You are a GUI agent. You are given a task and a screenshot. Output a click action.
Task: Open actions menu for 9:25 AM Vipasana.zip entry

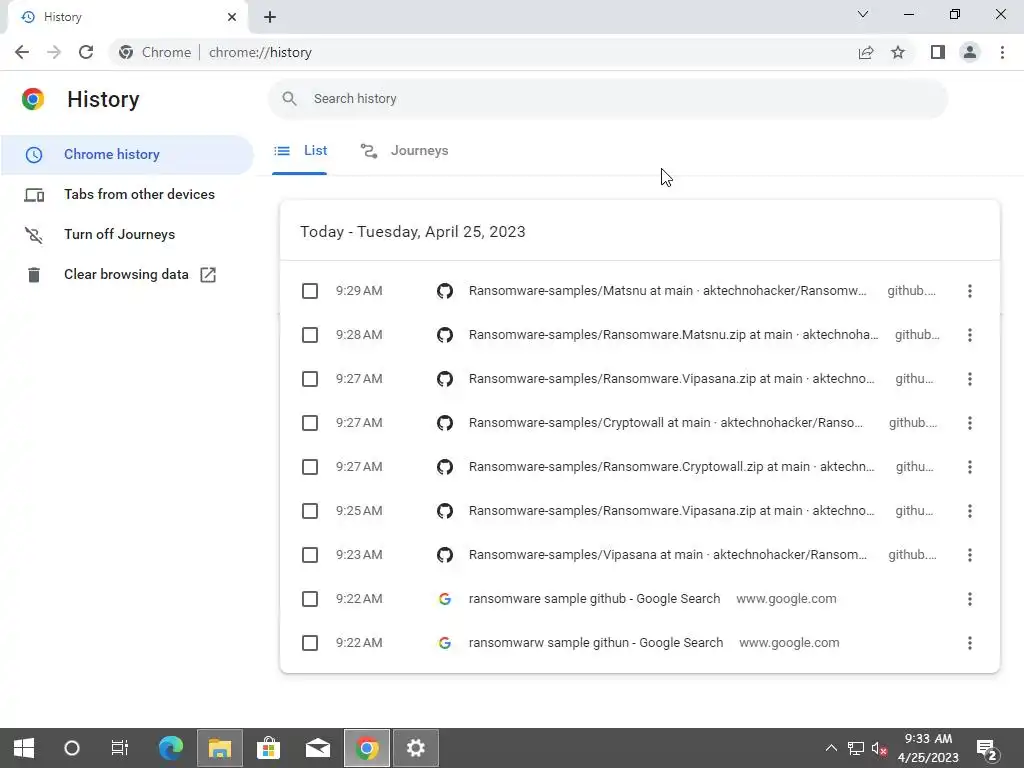point(969,511)
